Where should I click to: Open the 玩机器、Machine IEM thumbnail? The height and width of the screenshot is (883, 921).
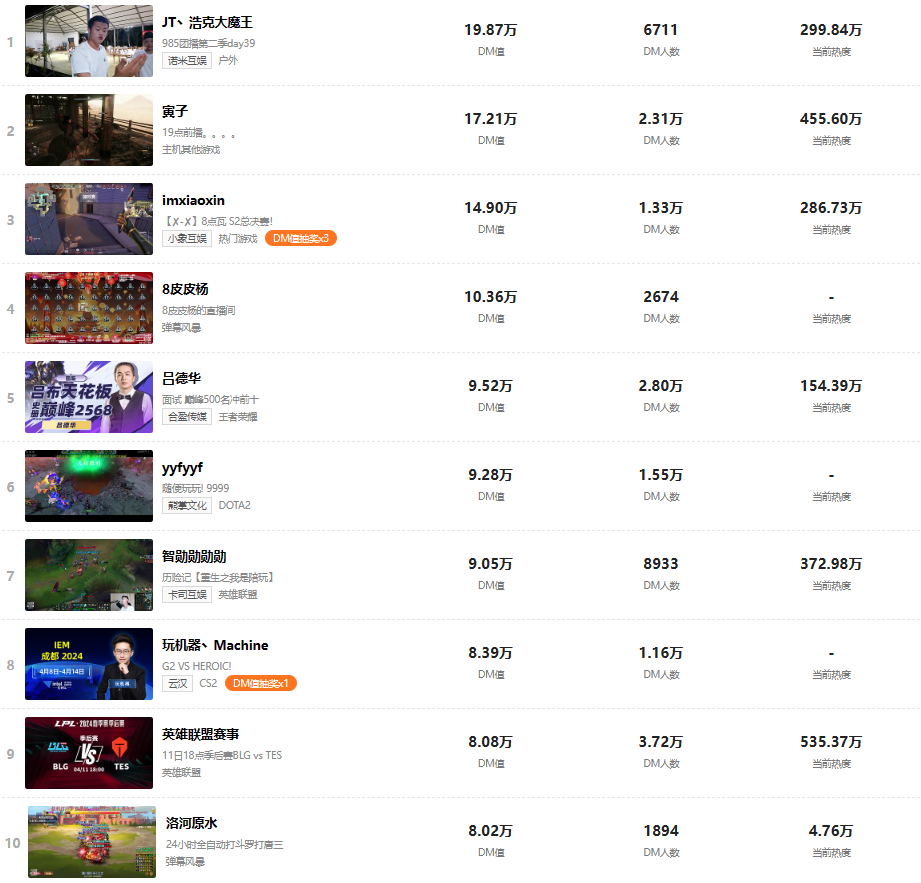[x=89, y=664]
